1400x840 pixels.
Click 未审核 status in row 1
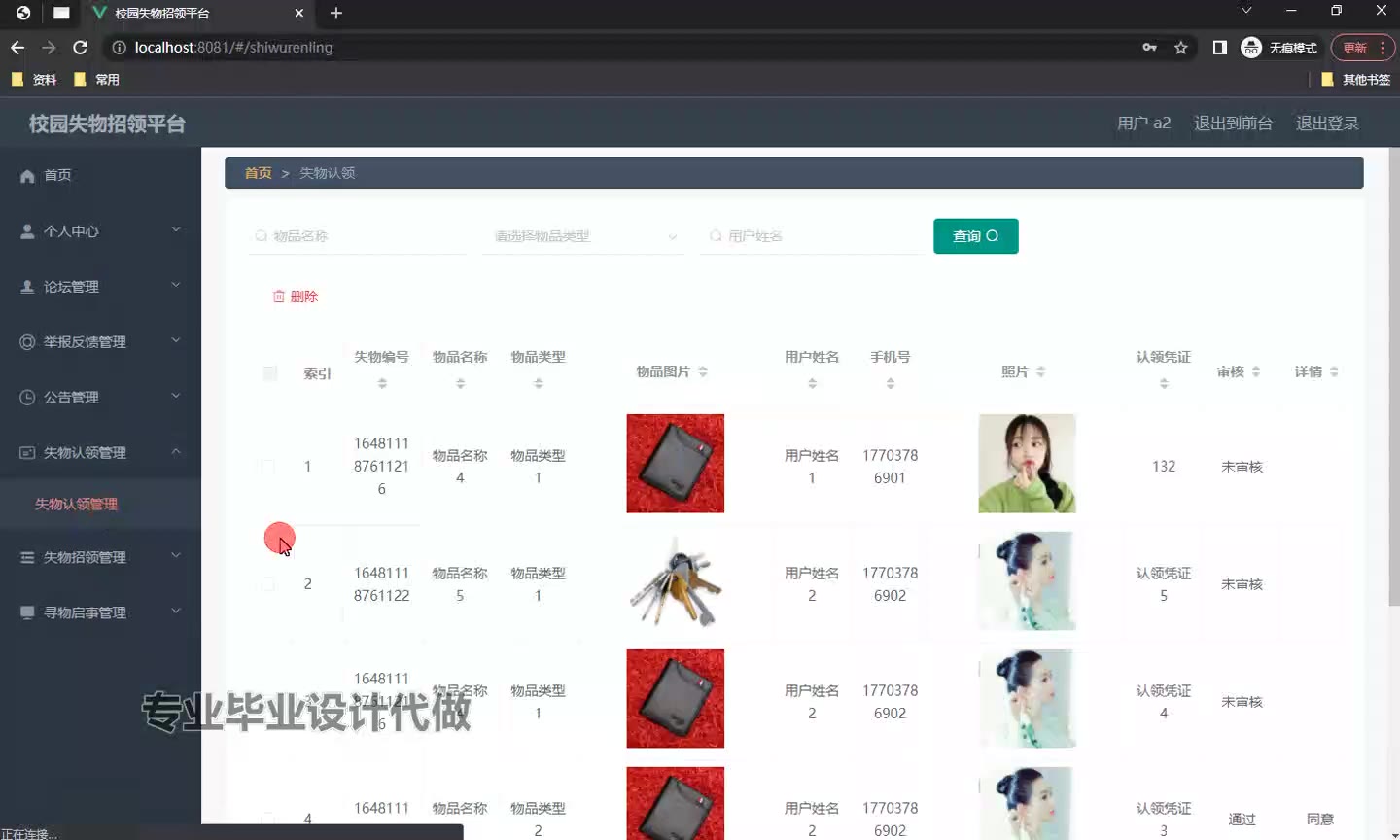tap(1242, 467)
